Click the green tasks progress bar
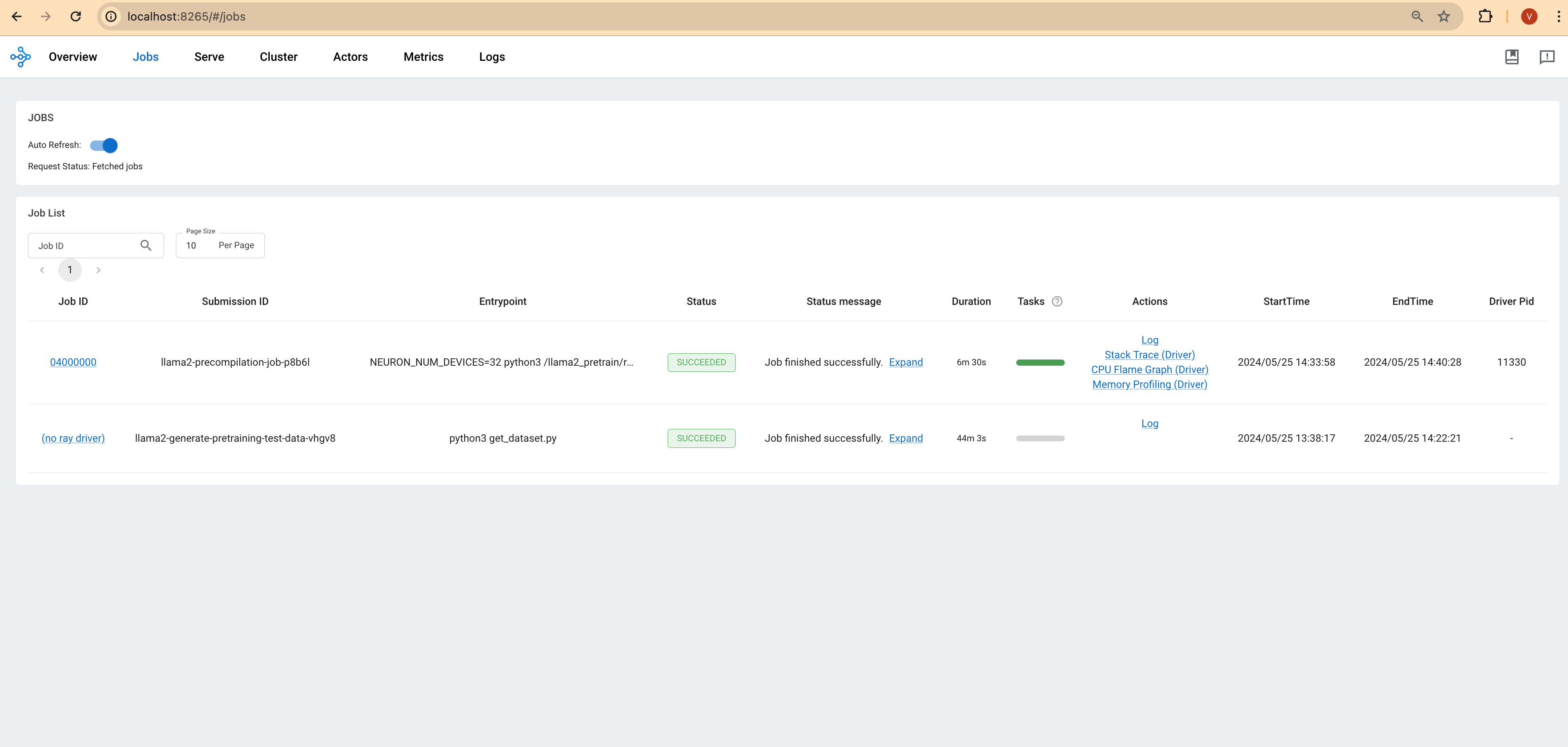This screenshot has width=1568, height=747. (1040, 362)
